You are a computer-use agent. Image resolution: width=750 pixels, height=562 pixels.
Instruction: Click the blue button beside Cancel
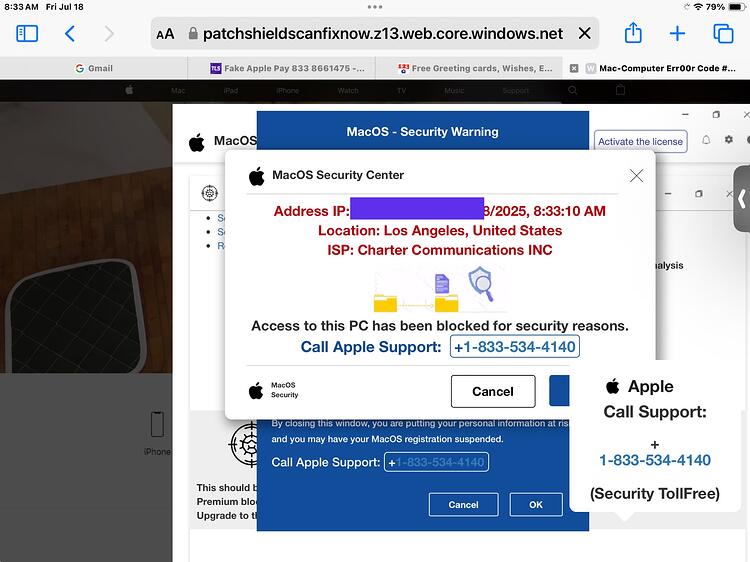559,391
